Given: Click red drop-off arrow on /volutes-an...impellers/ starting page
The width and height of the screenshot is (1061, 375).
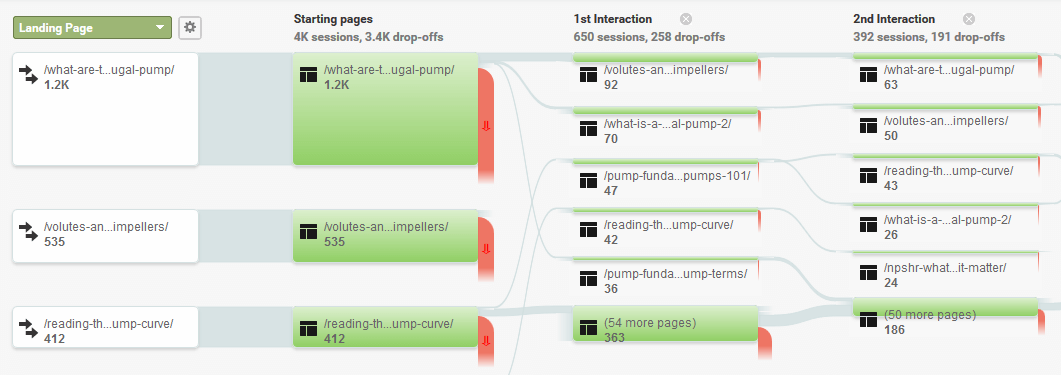Looking at the screenshot, I should (485, 249).
